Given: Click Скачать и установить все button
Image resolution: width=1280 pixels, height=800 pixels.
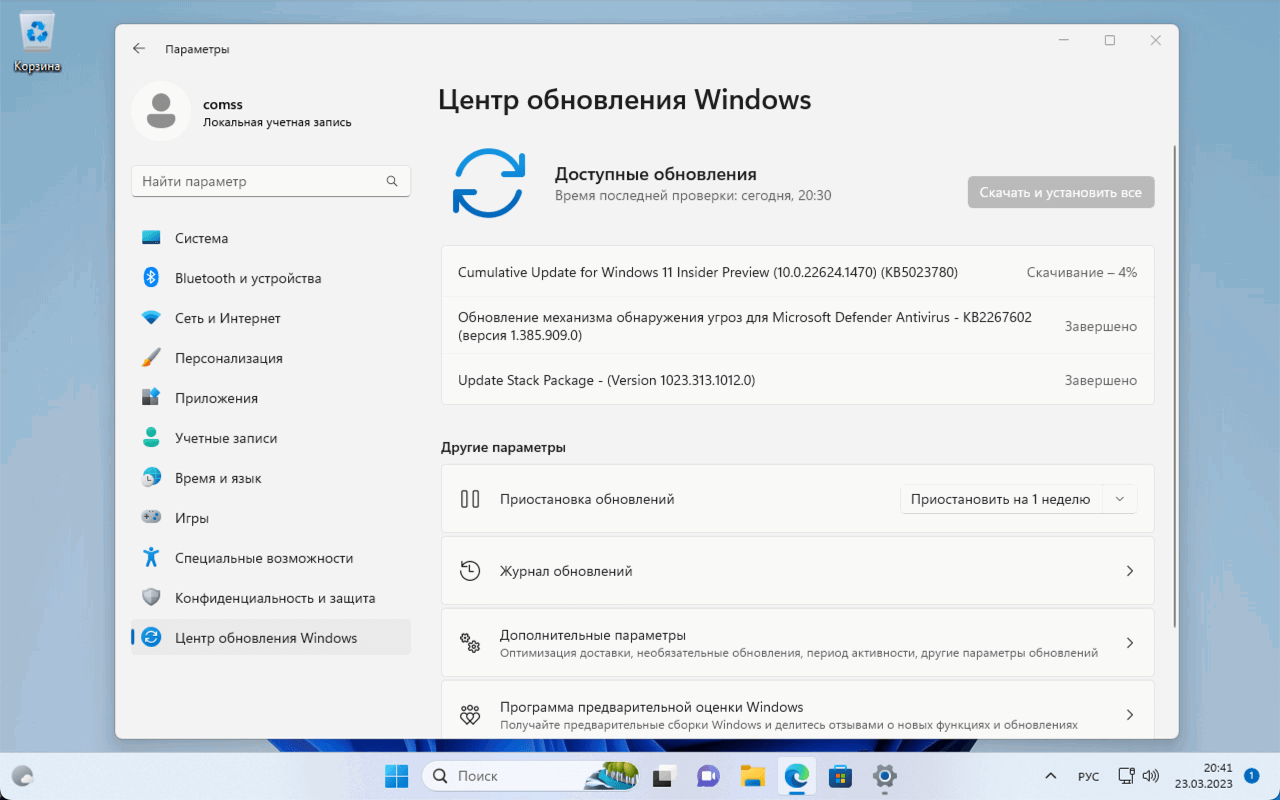Looking at the screenshot, I should (x=1061, y=192).
